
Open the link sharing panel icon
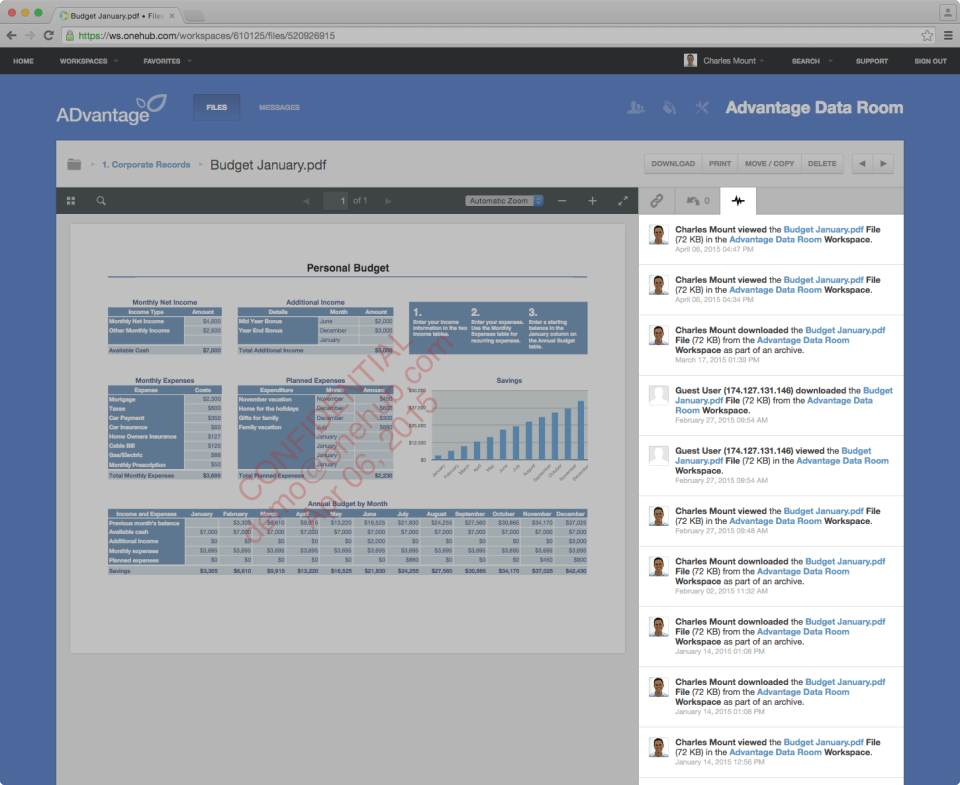(657, 200)
